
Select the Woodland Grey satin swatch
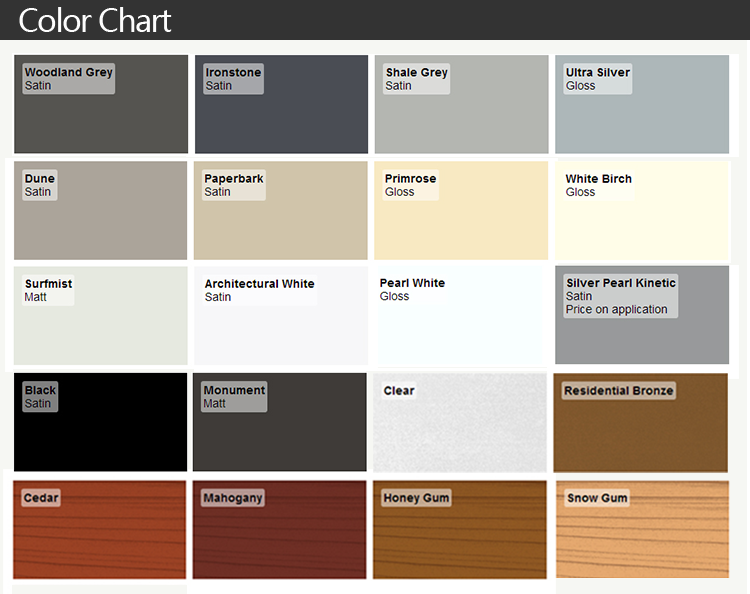[x=101, y=105]
